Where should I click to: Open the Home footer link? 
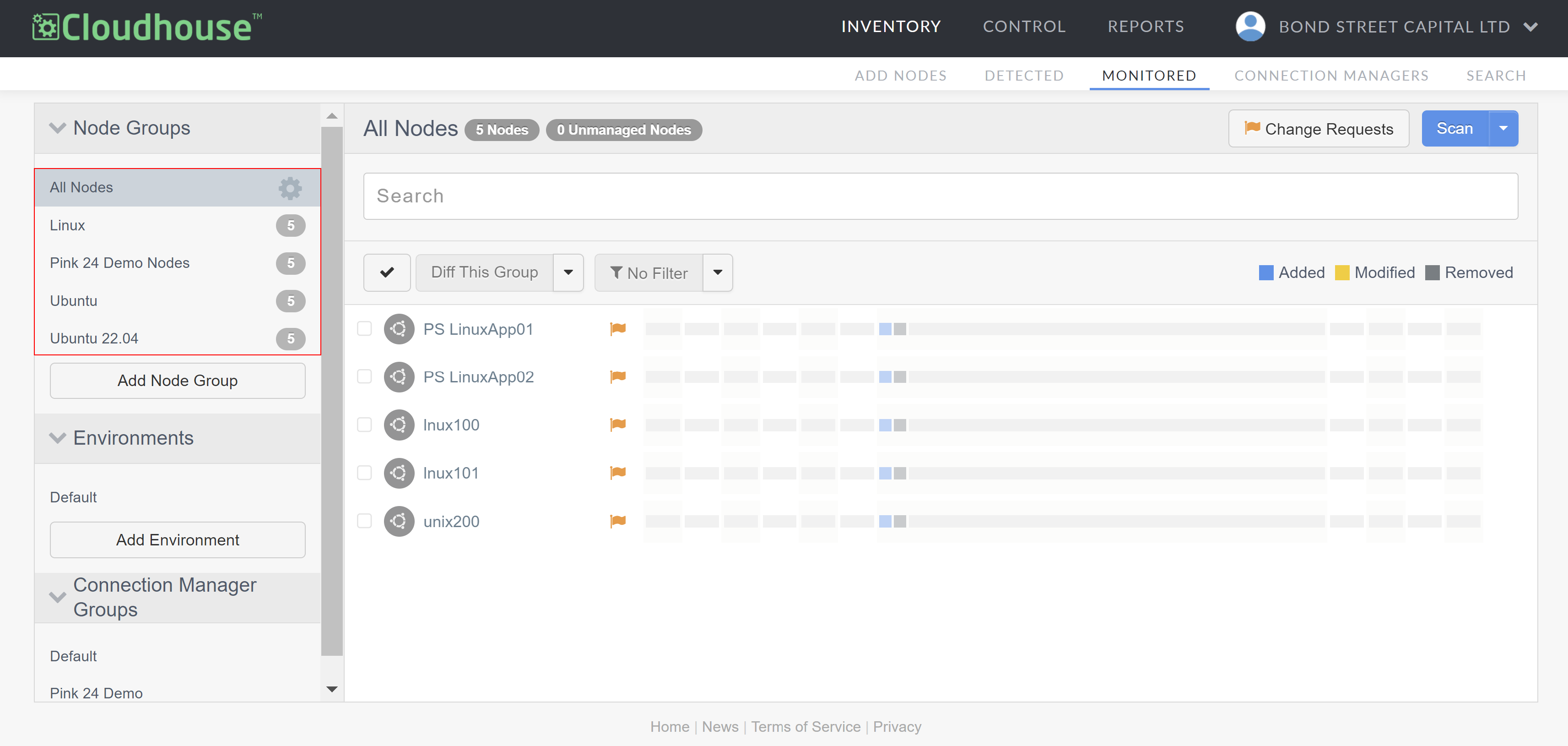670,726
